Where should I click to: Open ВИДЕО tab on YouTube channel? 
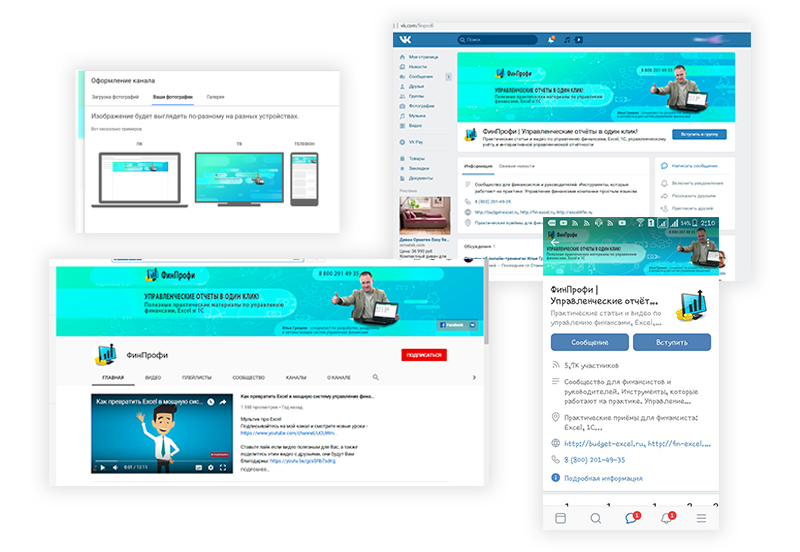[x=153, y=378]
